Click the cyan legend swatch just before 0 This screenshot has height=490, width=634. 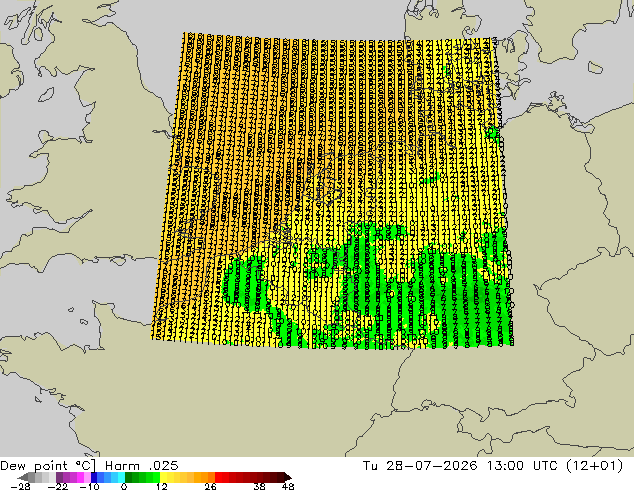tap(121, 477)
